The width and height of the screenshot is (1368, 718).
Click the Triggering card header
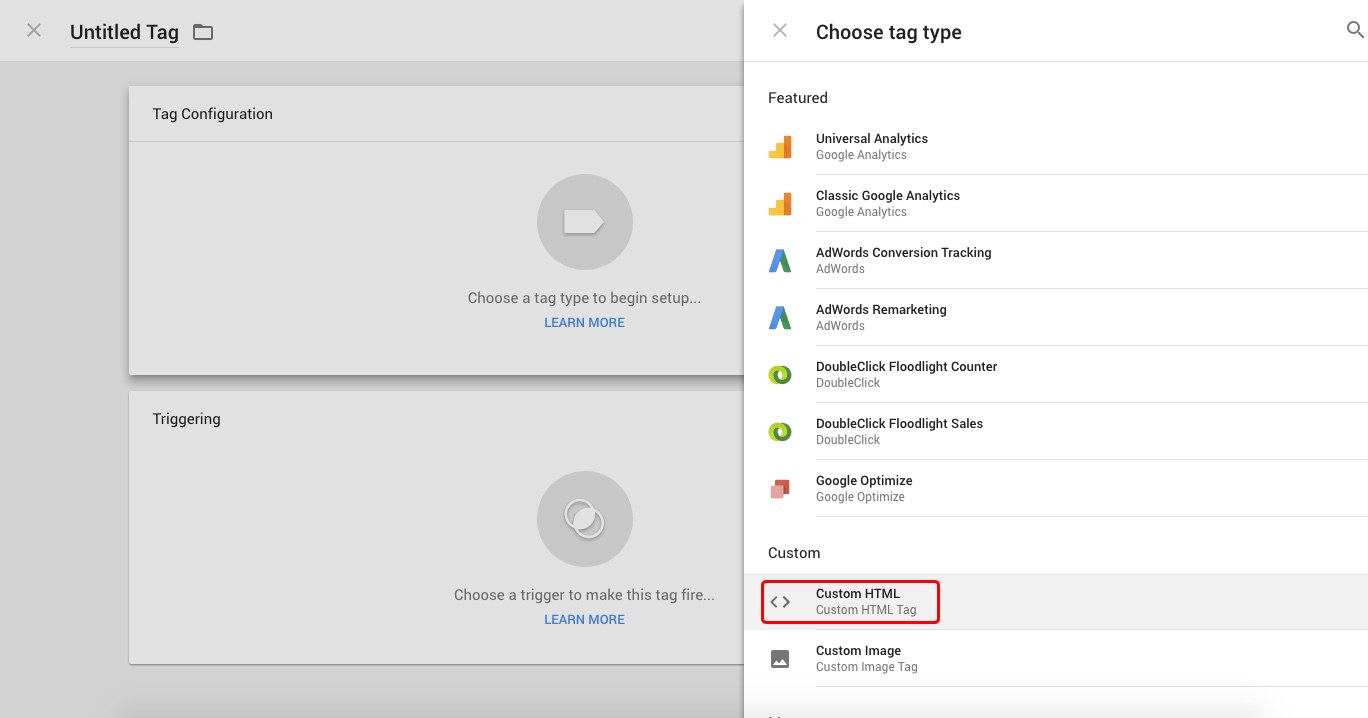click(436, 419)
